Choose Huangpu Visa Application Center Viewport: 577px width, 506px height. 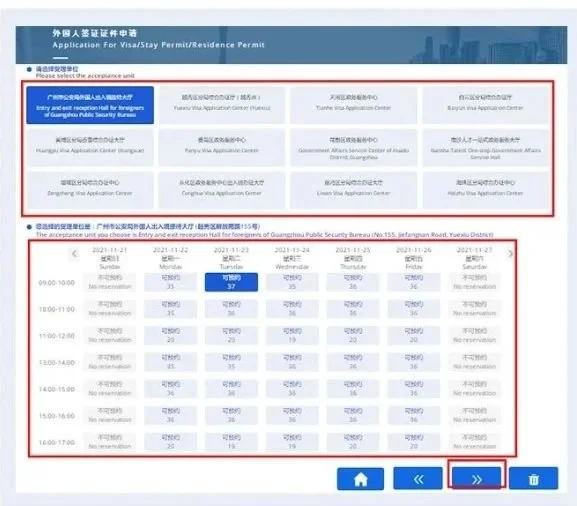click(90, 148)
